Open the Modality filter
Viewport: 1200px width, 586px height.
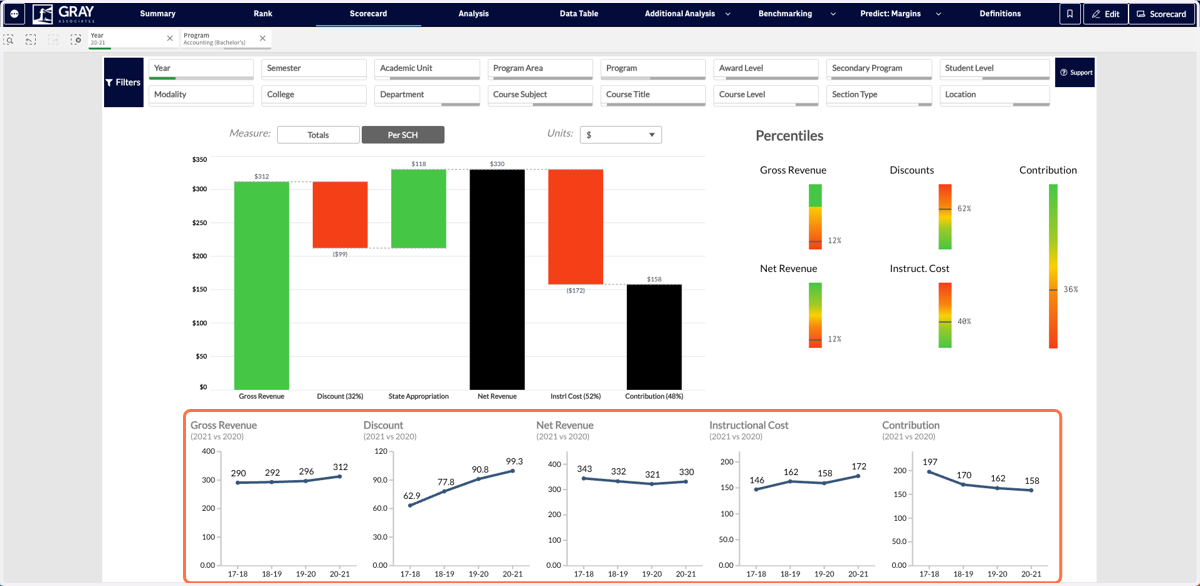click(x=201, y=95)
